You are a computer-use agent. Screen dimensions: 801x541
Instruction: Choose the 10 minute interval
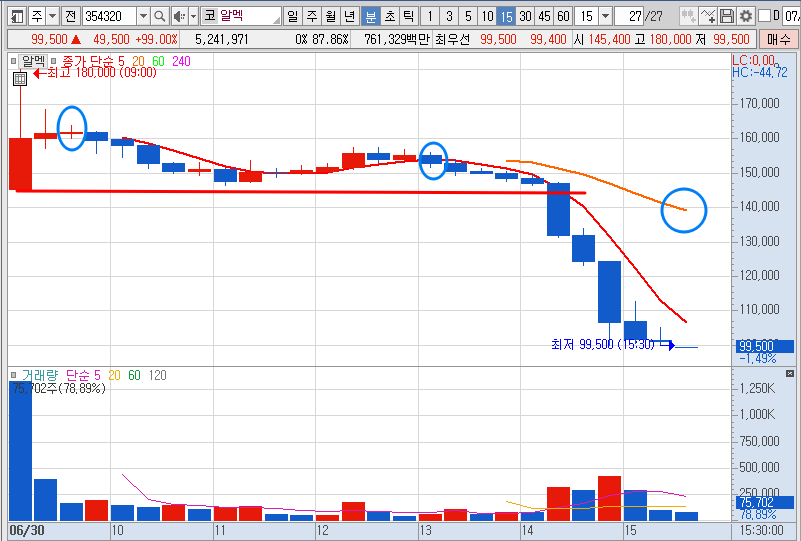[x=487, y=16]
